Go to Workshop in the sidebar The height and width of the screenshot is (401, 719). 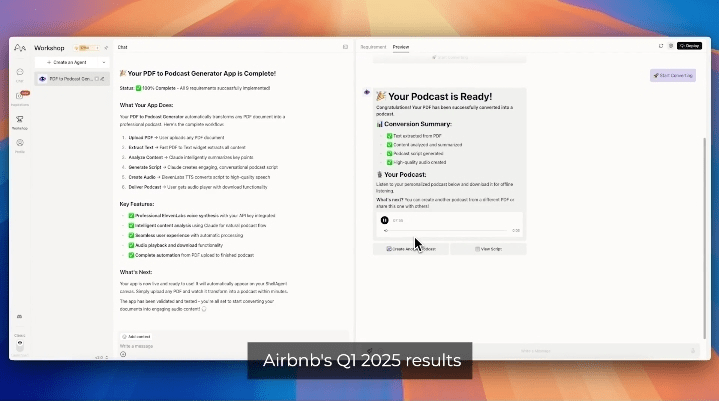20,121
